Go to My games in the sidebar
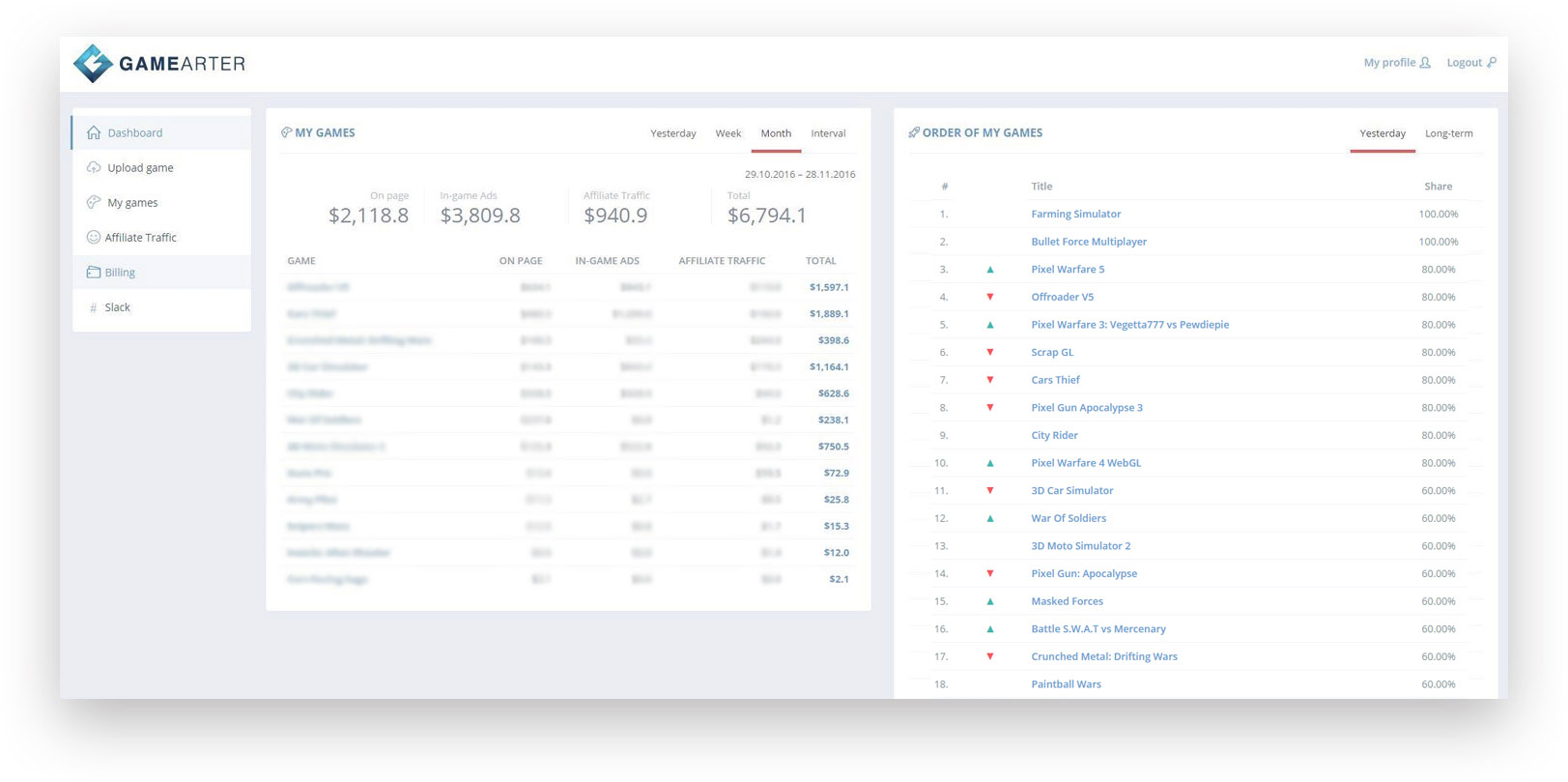 click(161, 202)
